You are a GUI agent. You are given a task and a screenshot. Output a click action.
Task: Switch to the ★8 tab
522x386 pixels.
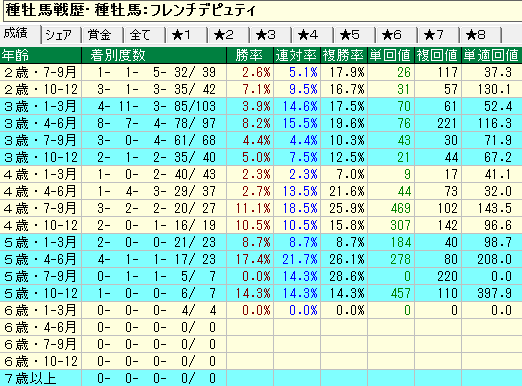click(x=481, y=35)
